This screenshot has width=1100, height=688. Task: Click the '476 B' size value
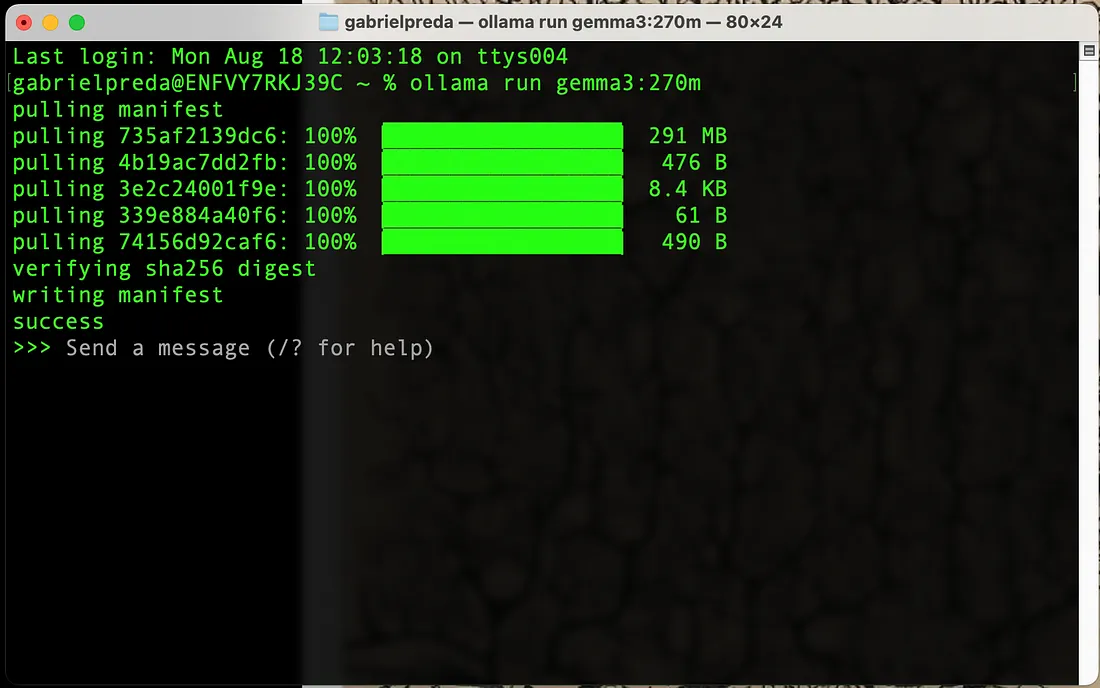[694, 162]
